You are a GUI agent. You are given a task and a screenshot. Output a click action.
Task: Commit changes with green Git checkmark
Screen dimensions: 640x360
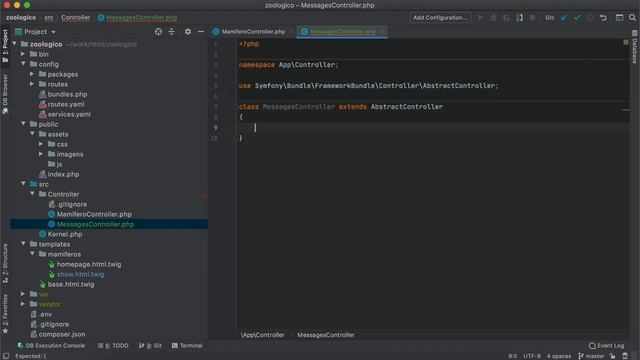point(577,18)
